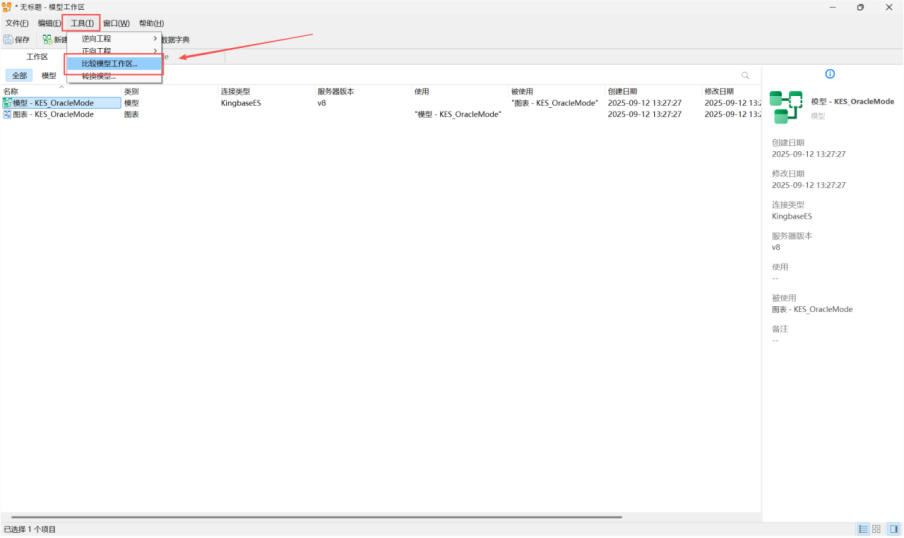Click the blue information icon in the side panel
Screen dimensions: 904x538
[x=829, y=74]
